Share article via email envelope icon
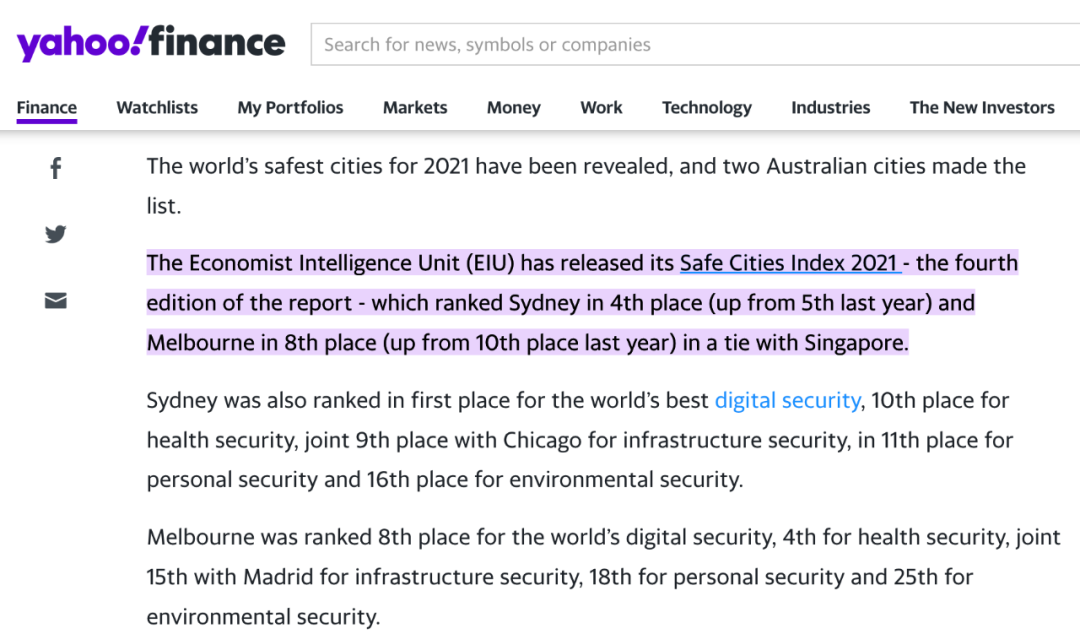The image size is (1080, 634). point(56,300)
